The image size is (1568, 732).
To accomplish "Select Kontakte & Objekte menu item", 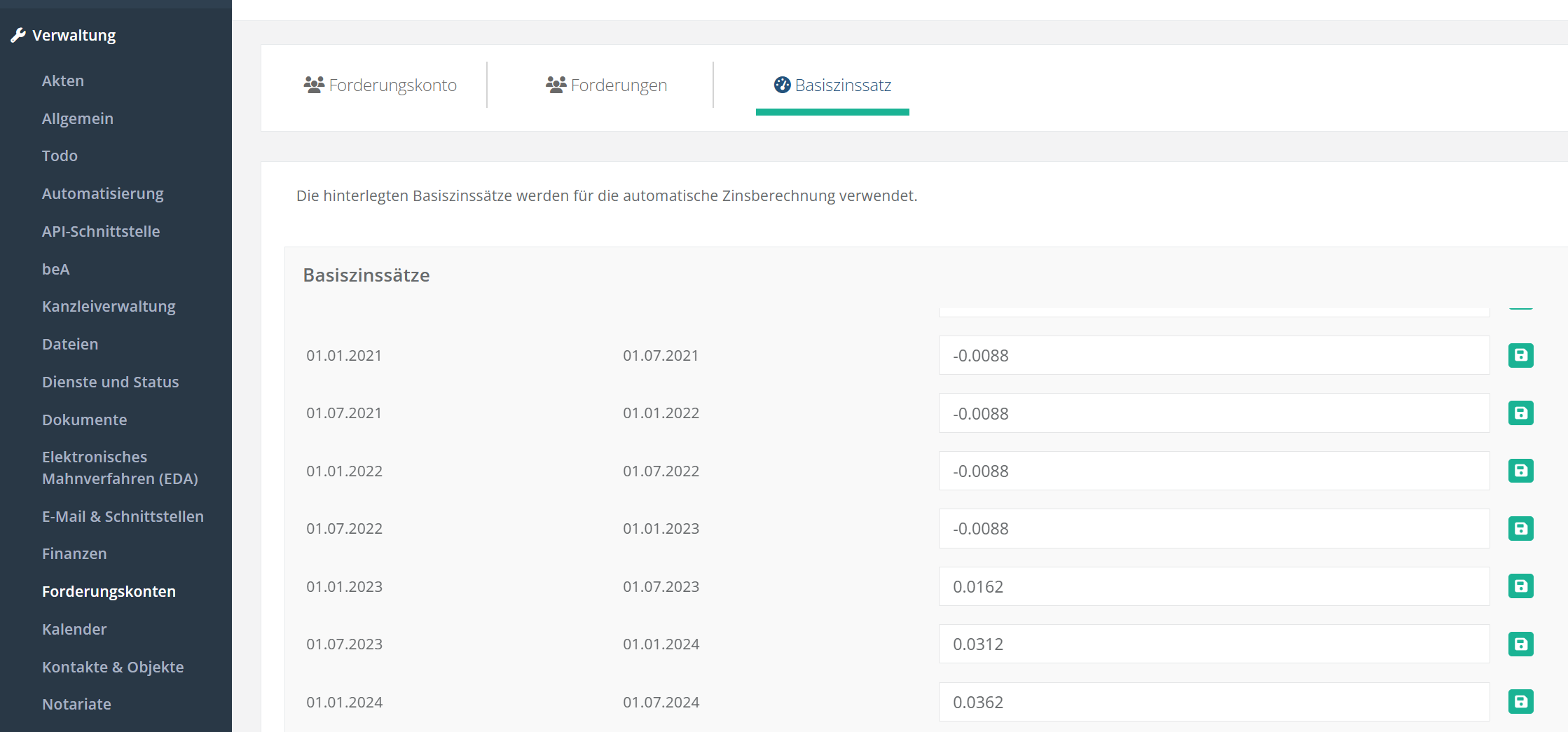I will click(113, 667).
